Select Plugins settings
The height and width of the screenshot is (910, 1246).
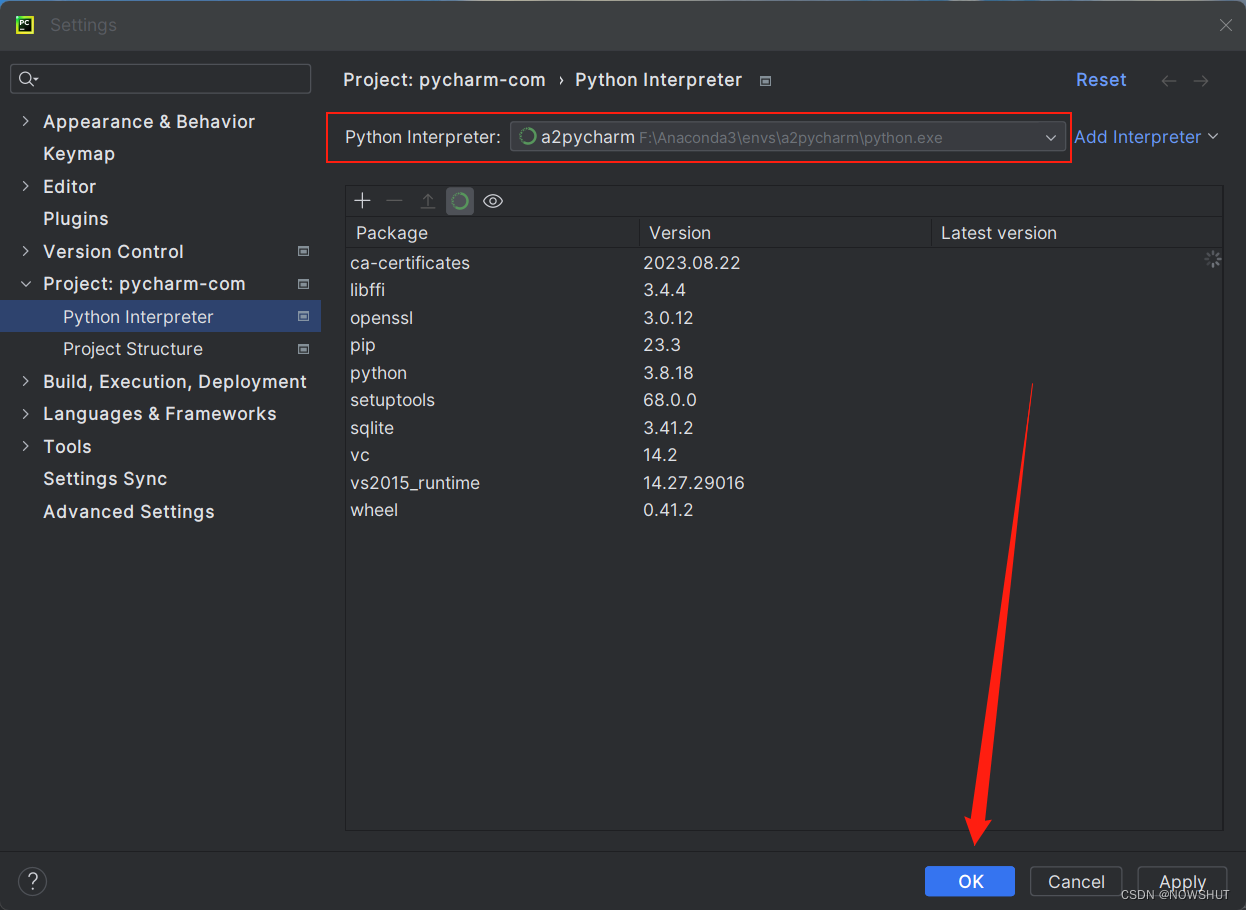pyautogui.click(x=76, y=219)
